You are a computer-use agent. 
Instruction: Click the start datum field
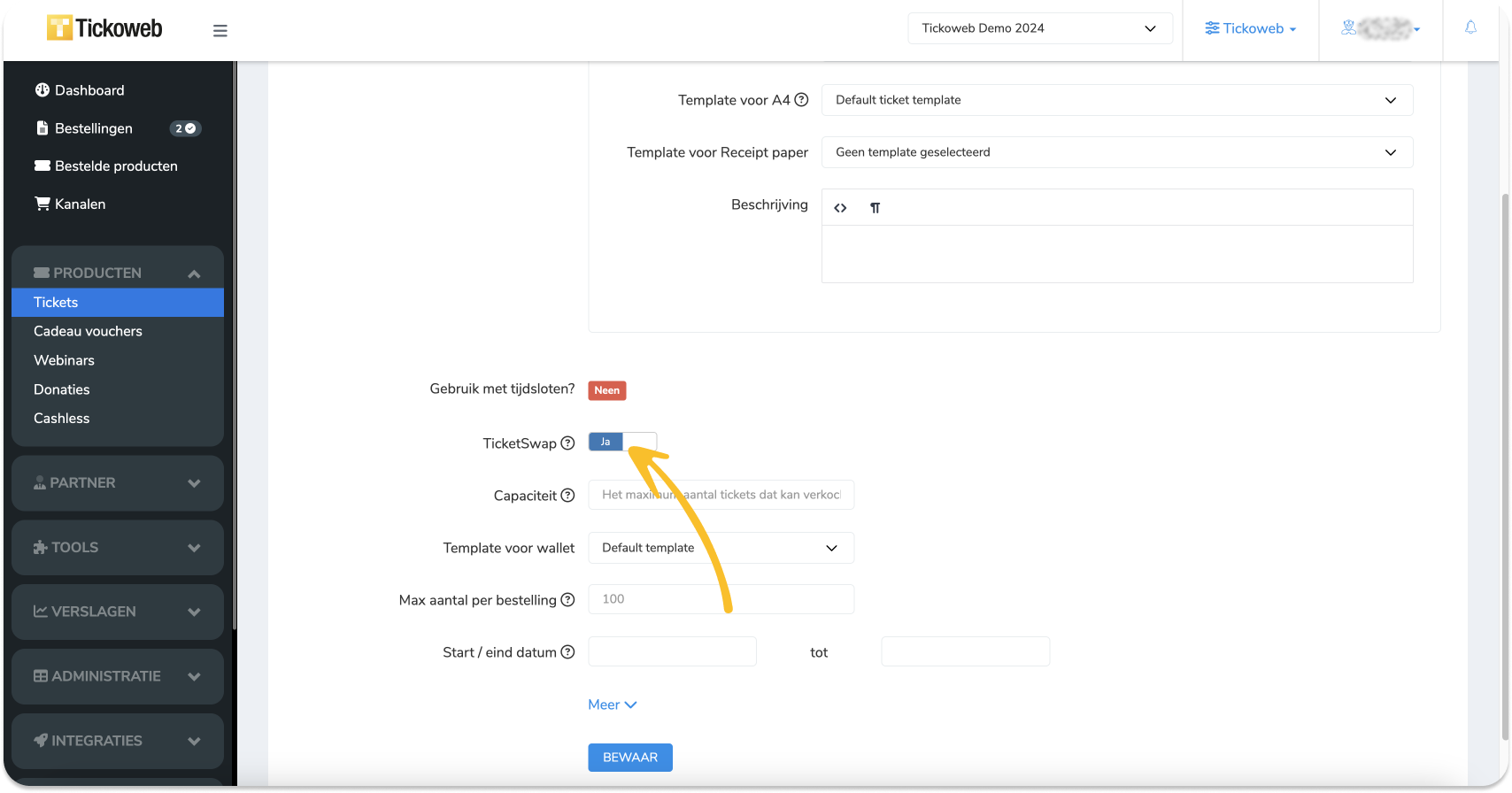click(x=672, y=651)
